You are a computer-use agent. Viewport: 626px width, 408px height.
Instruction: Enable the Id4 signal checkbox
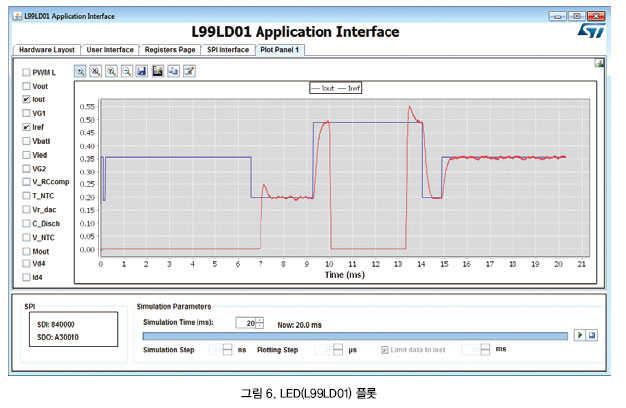coord(26,277)
